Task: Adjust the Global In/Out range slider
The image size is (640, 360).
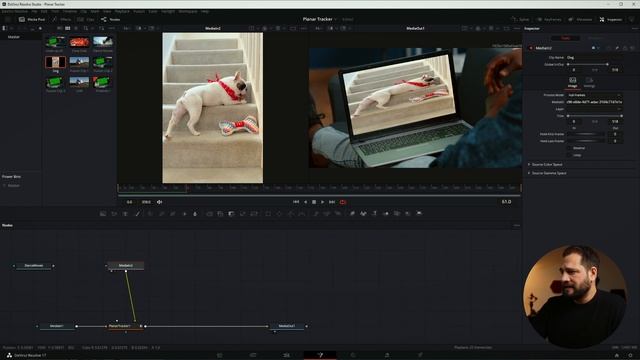Action: 588,64
